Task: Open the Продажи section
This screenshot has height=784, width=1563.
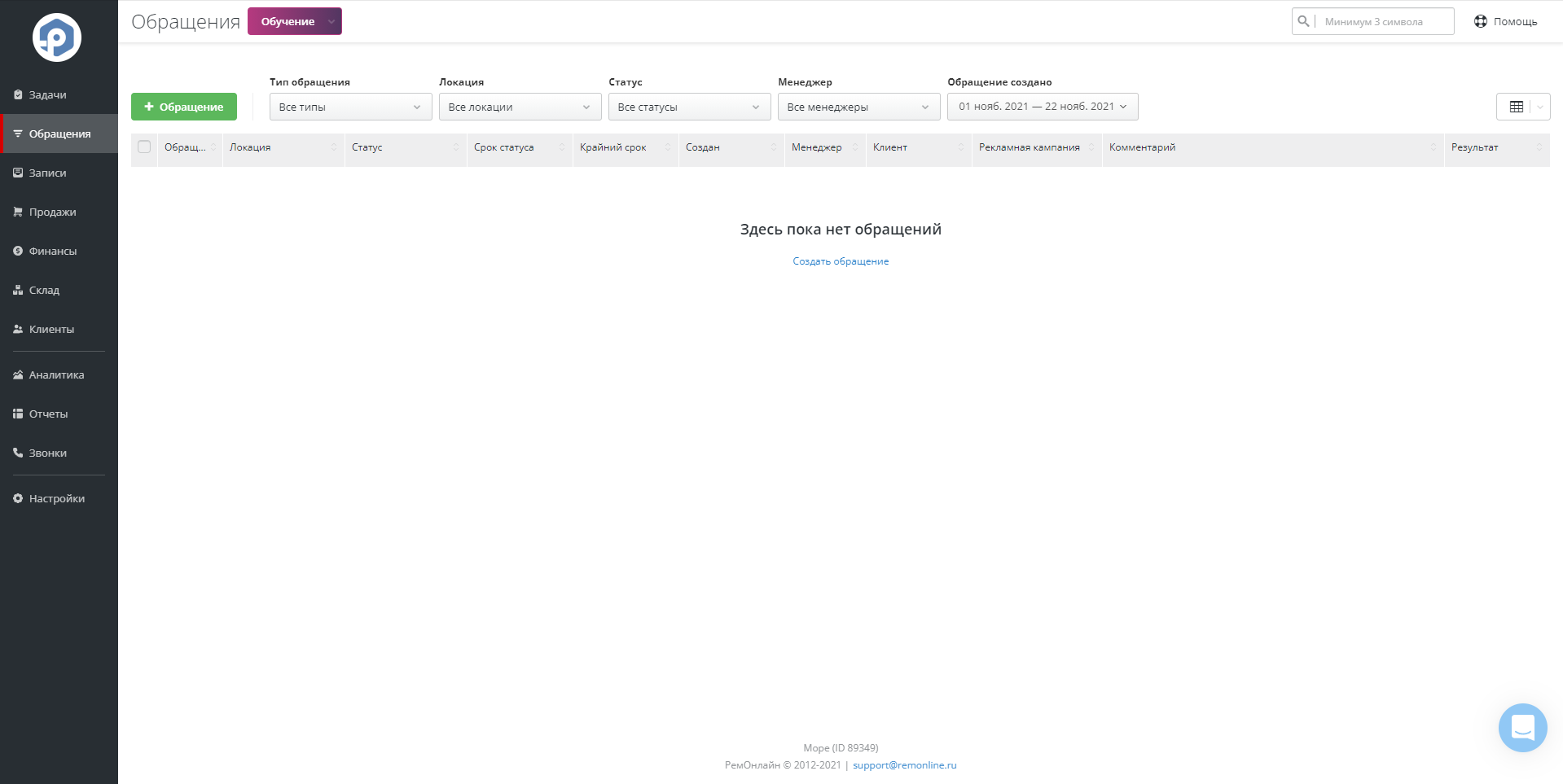Action: click(59, 212)
